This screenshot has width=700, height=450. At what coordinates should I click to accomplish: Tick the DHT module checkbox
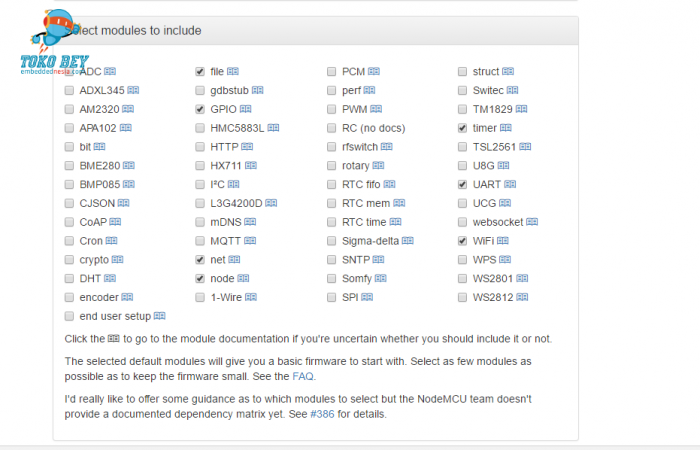pyautogui.click(x=69, y=279)
